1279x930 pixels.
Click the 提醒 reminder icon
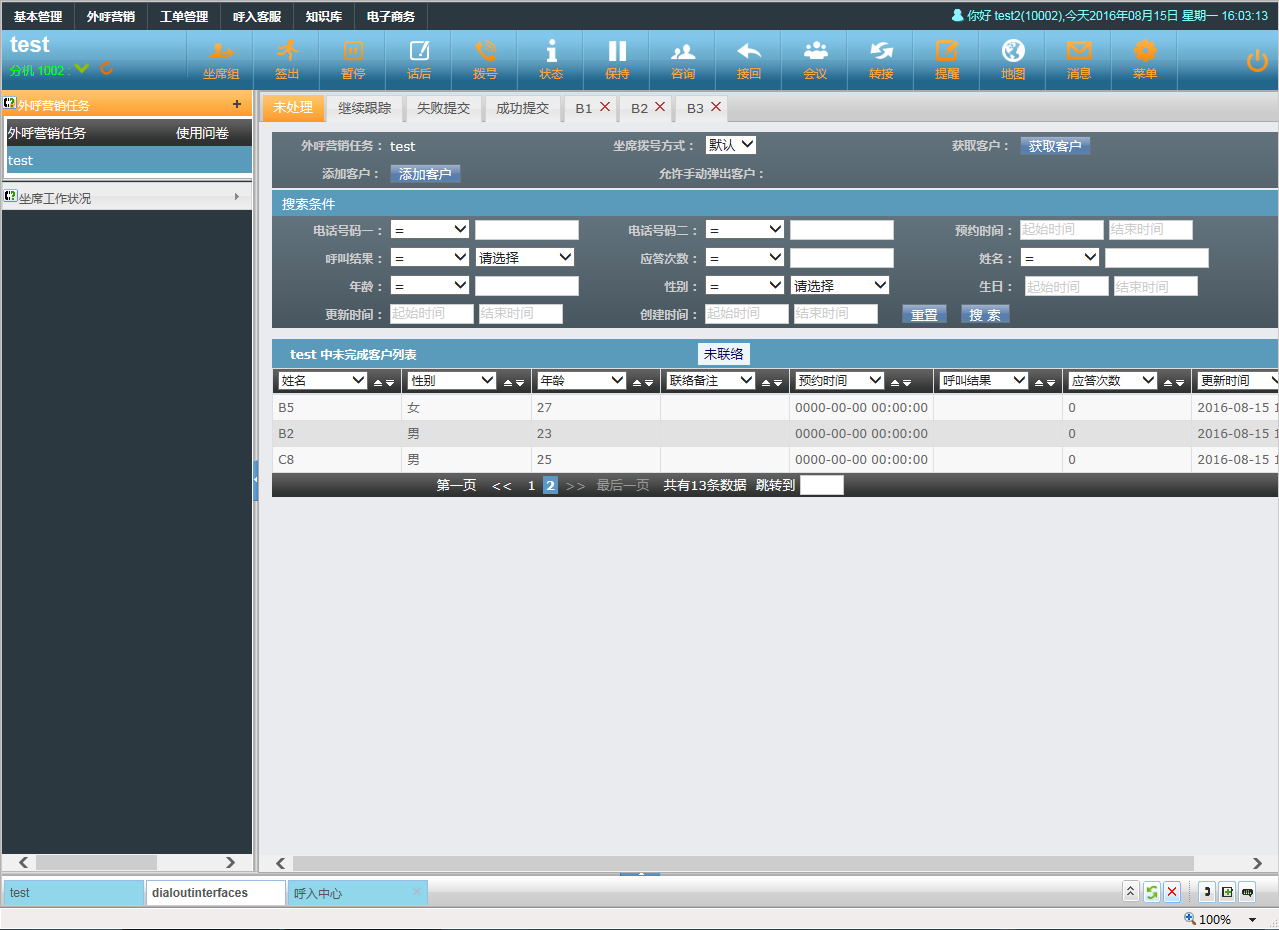[947, 52]
